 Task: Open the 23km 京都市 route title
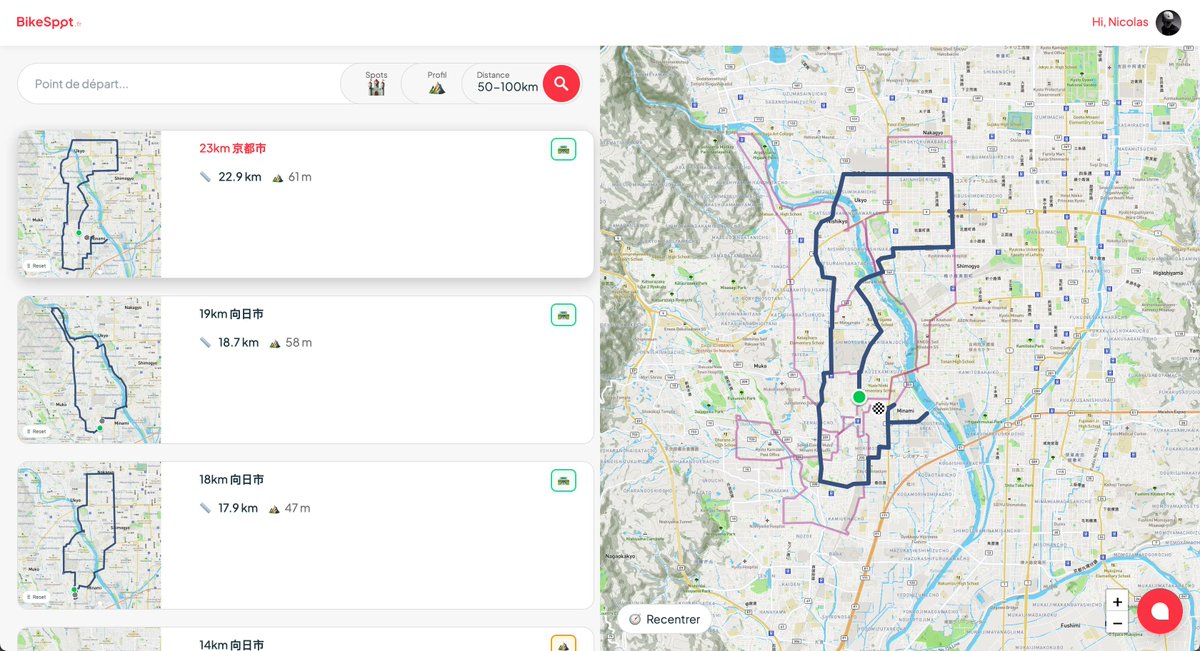point(232,148)
